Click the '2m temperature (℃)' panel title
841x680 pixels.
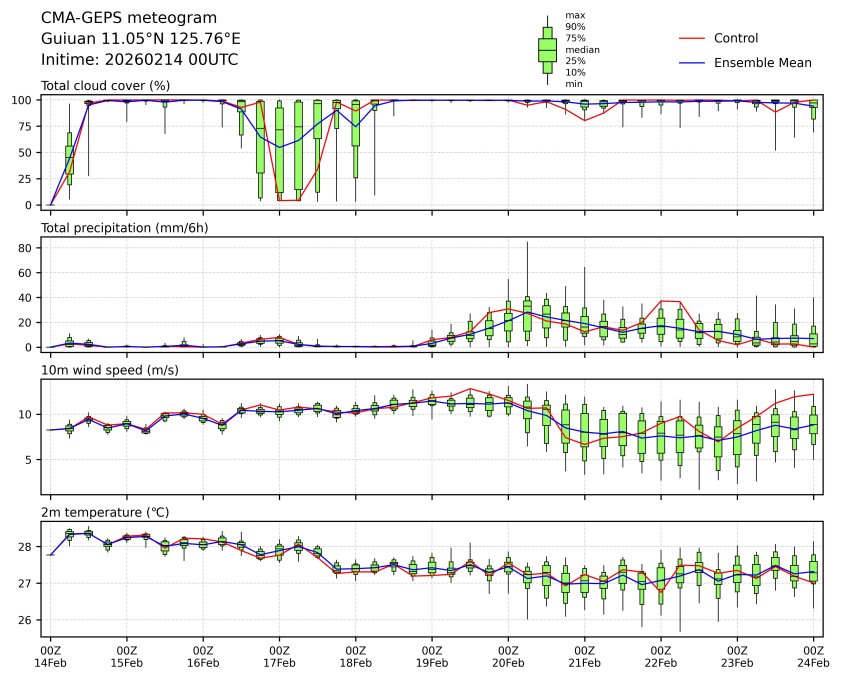pyautogui.click(x=102, y=513)
